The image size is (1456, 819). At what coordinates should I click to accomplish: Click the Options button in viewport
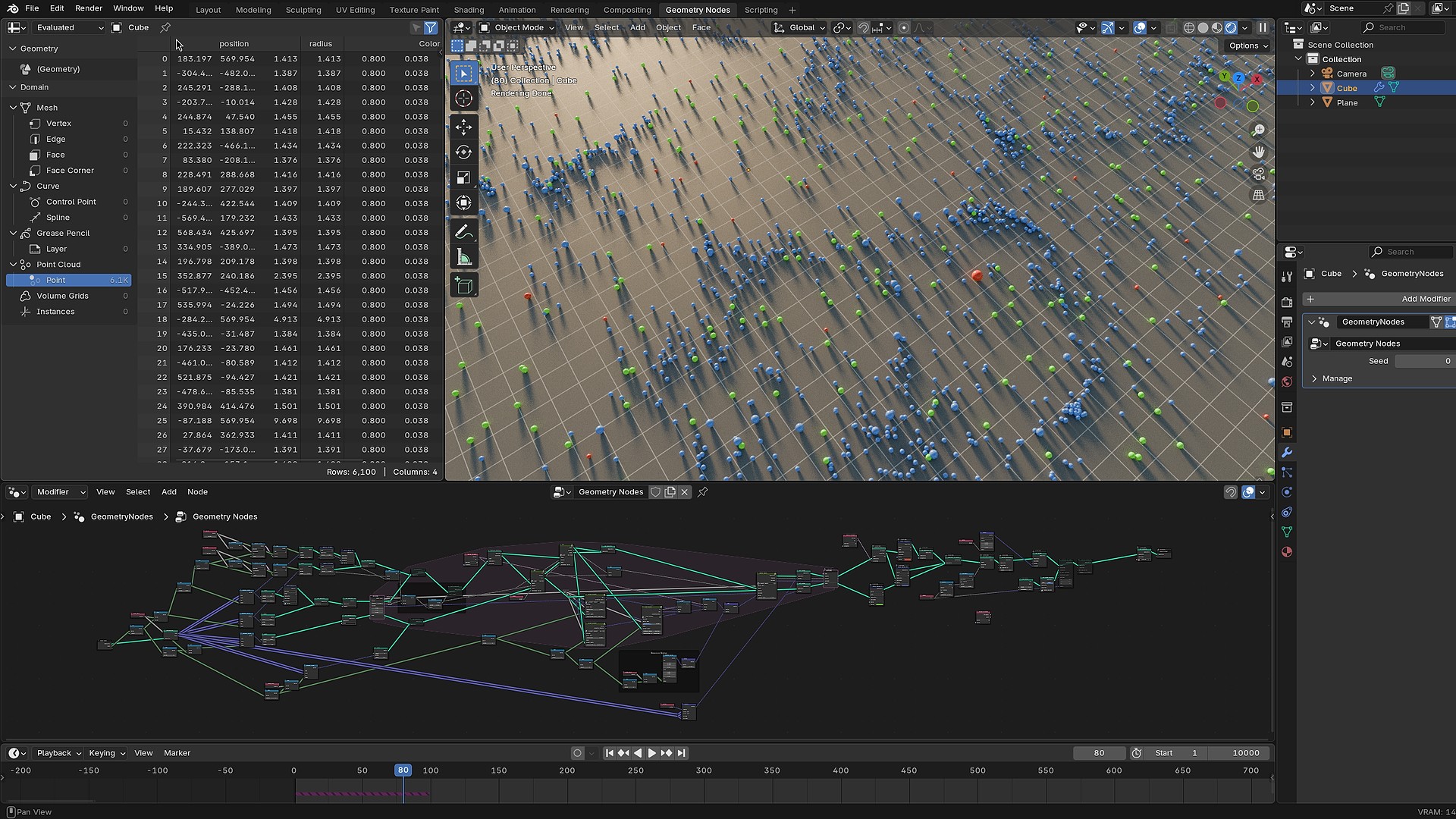(1247, 45)
